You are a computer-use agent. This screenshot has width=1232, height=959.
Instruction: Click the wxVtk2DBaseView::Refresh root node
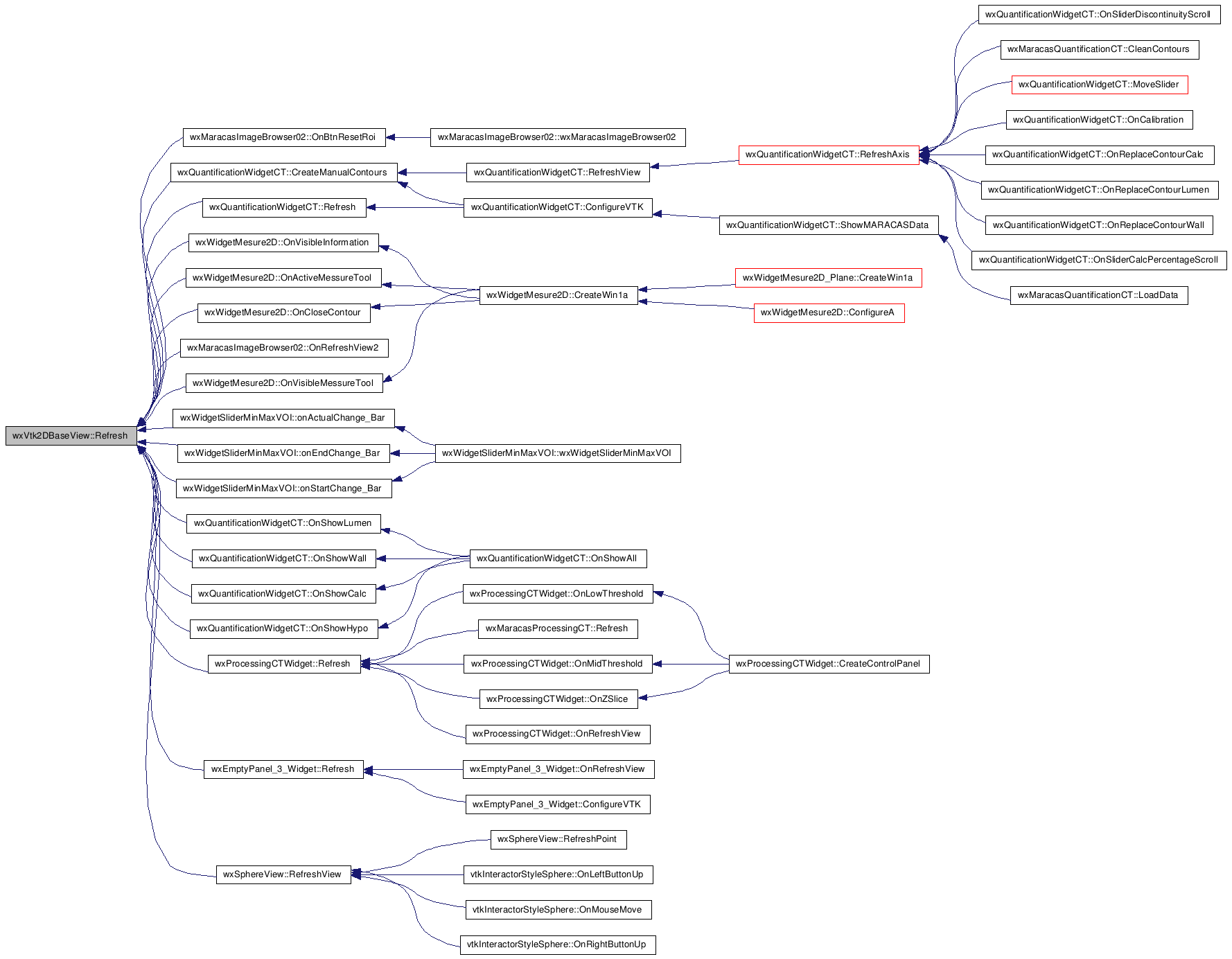point(71,436)
